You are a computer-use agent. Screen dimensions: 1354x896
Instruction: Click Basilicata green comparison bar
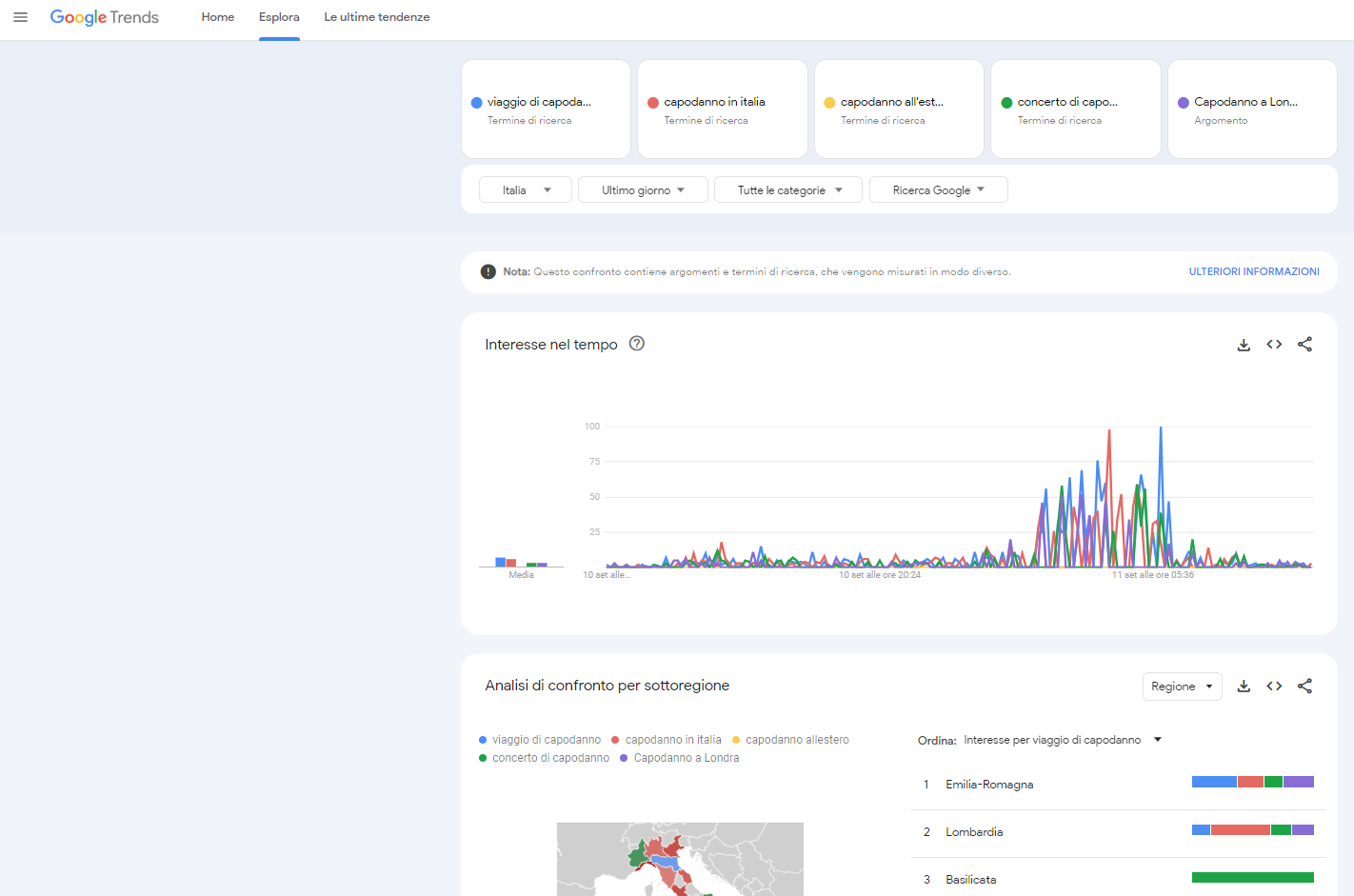tap(1253, 877)
